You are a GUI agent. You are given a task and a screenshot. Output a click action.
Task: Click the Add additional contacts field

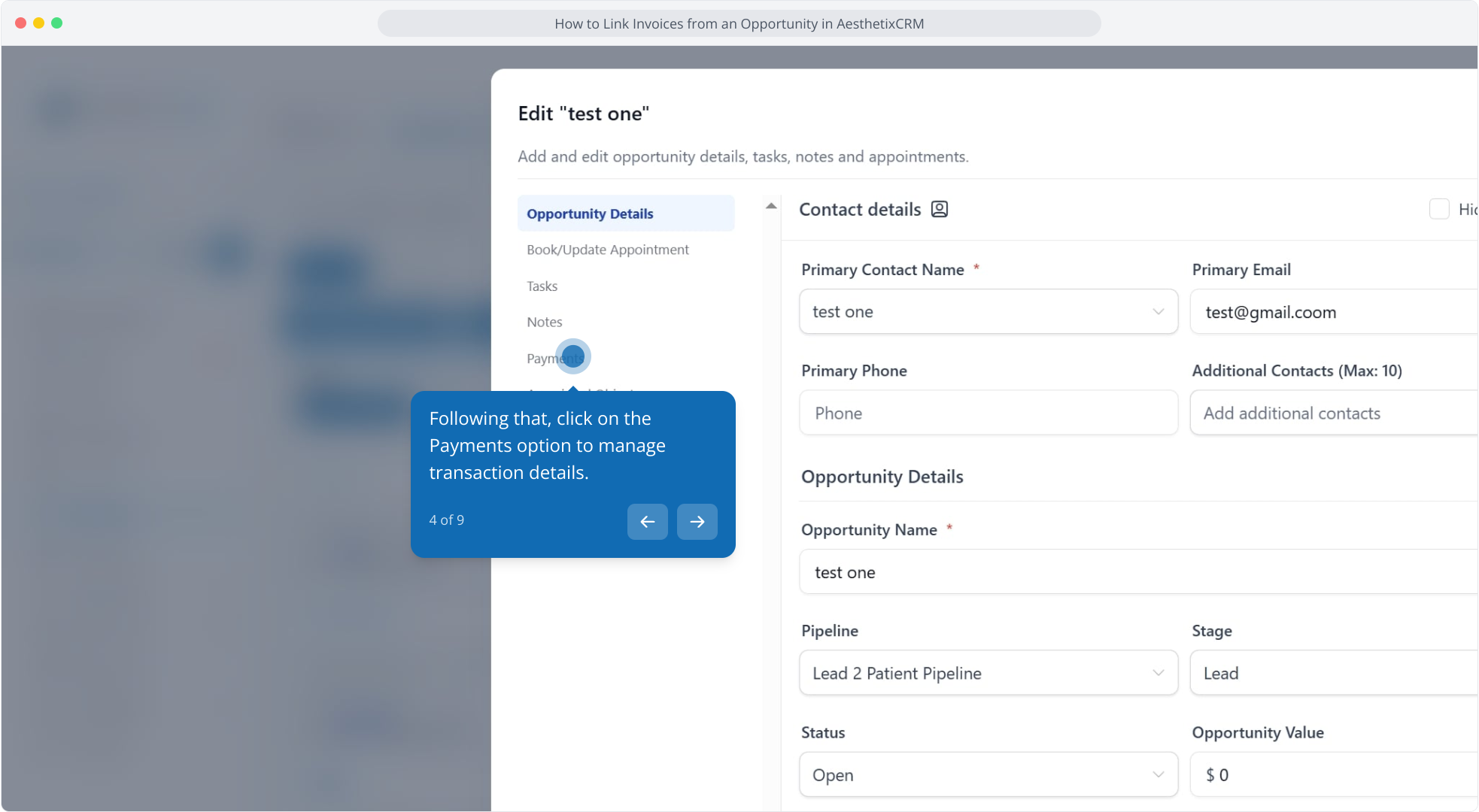(1332, 414)
